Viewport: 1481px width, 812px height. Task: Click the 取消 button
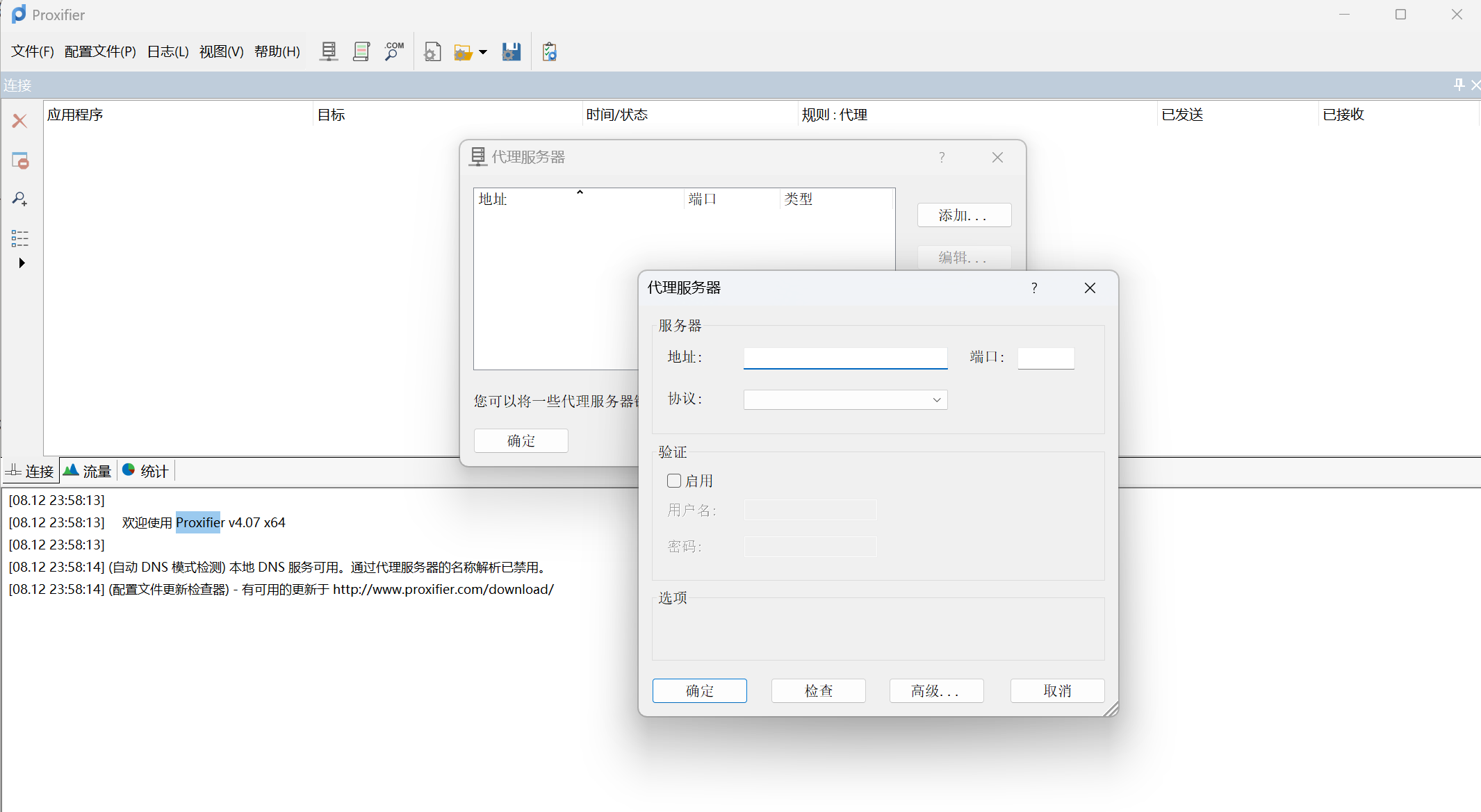coord(1057,690)
